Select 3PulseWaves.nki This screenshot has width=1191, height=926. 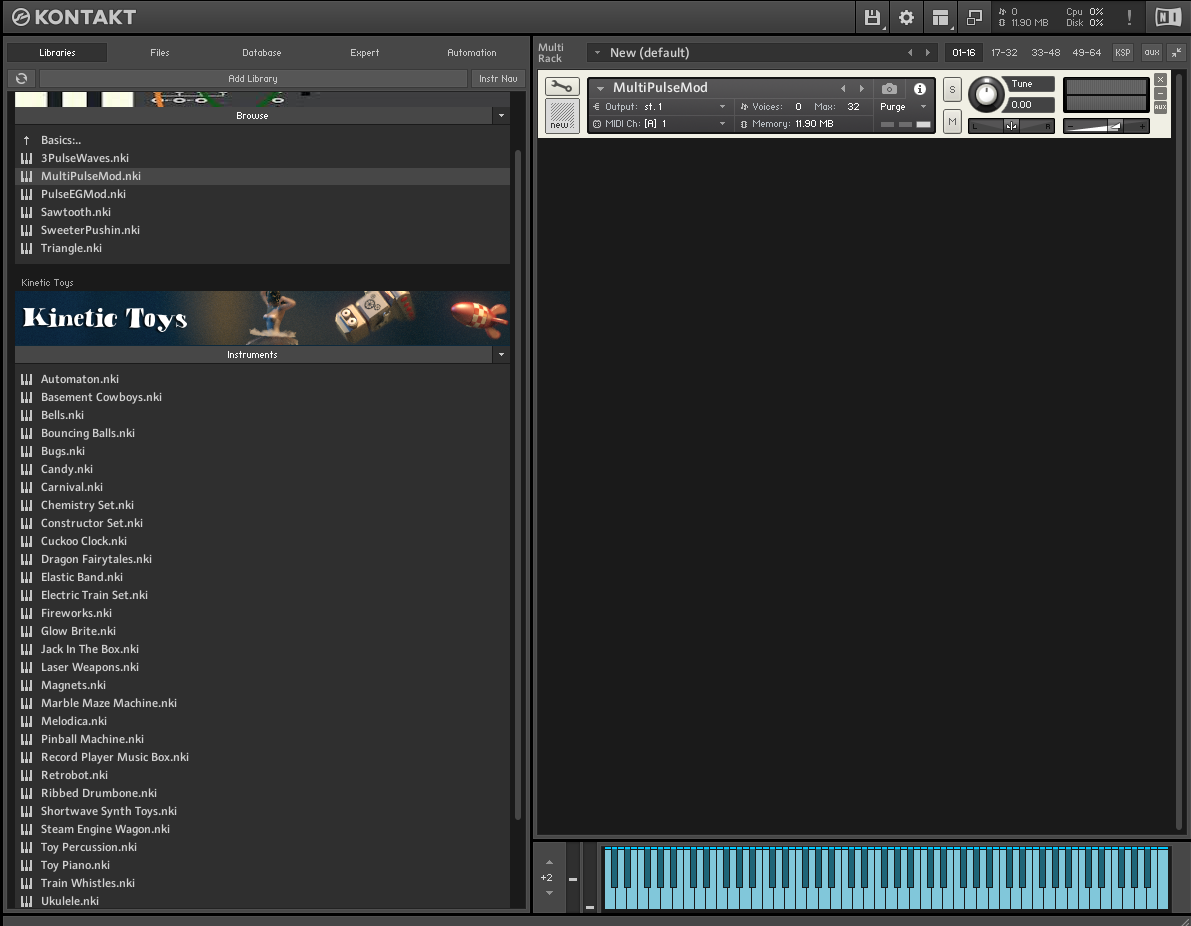[262, 158]
